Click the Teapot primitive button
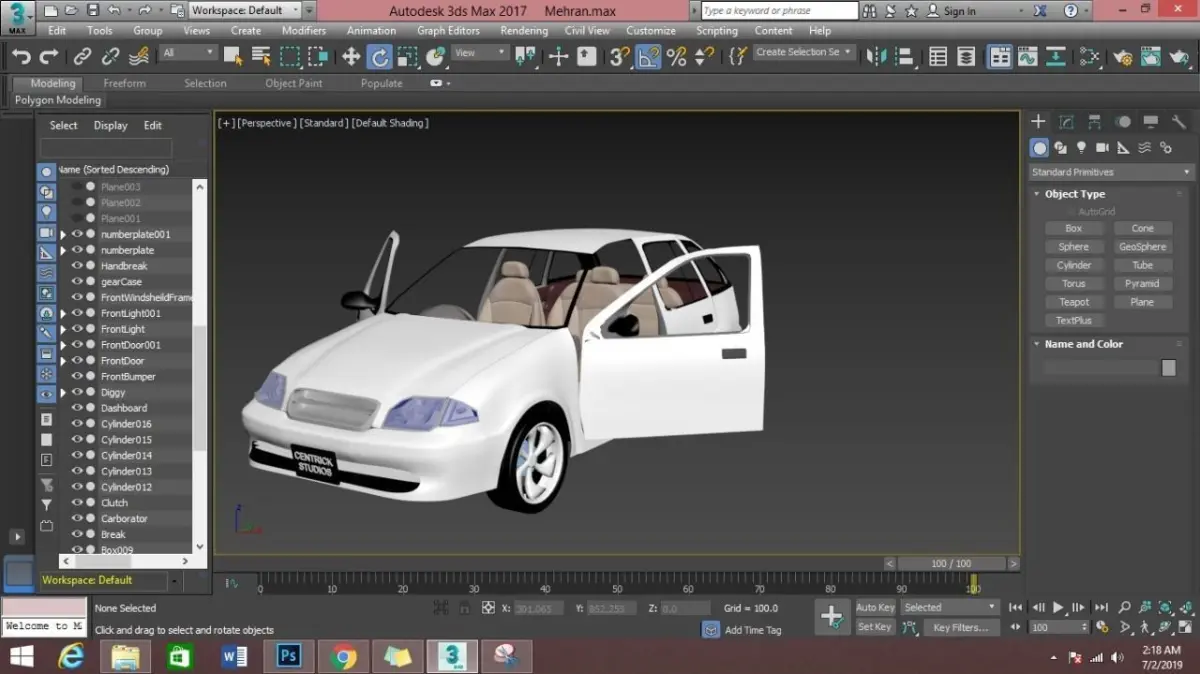Screen dimensions: 1200x674 coord(1074,302)
